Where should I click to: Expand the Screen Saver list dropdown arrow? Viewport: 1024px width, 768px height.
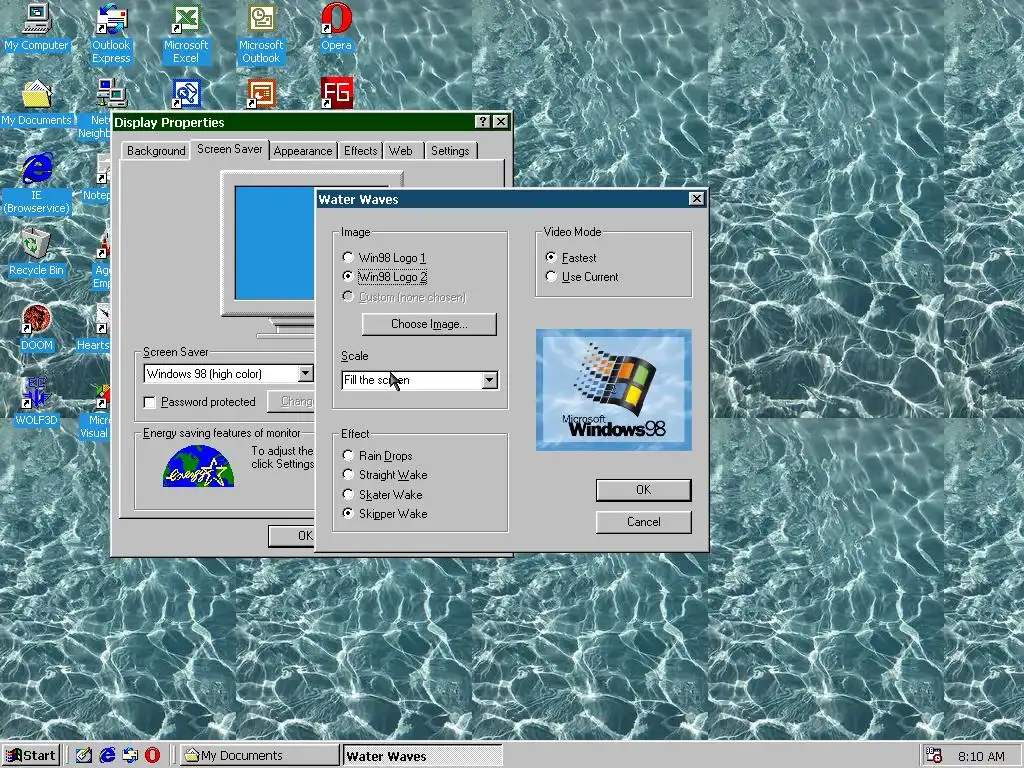[x=305, y=374]
